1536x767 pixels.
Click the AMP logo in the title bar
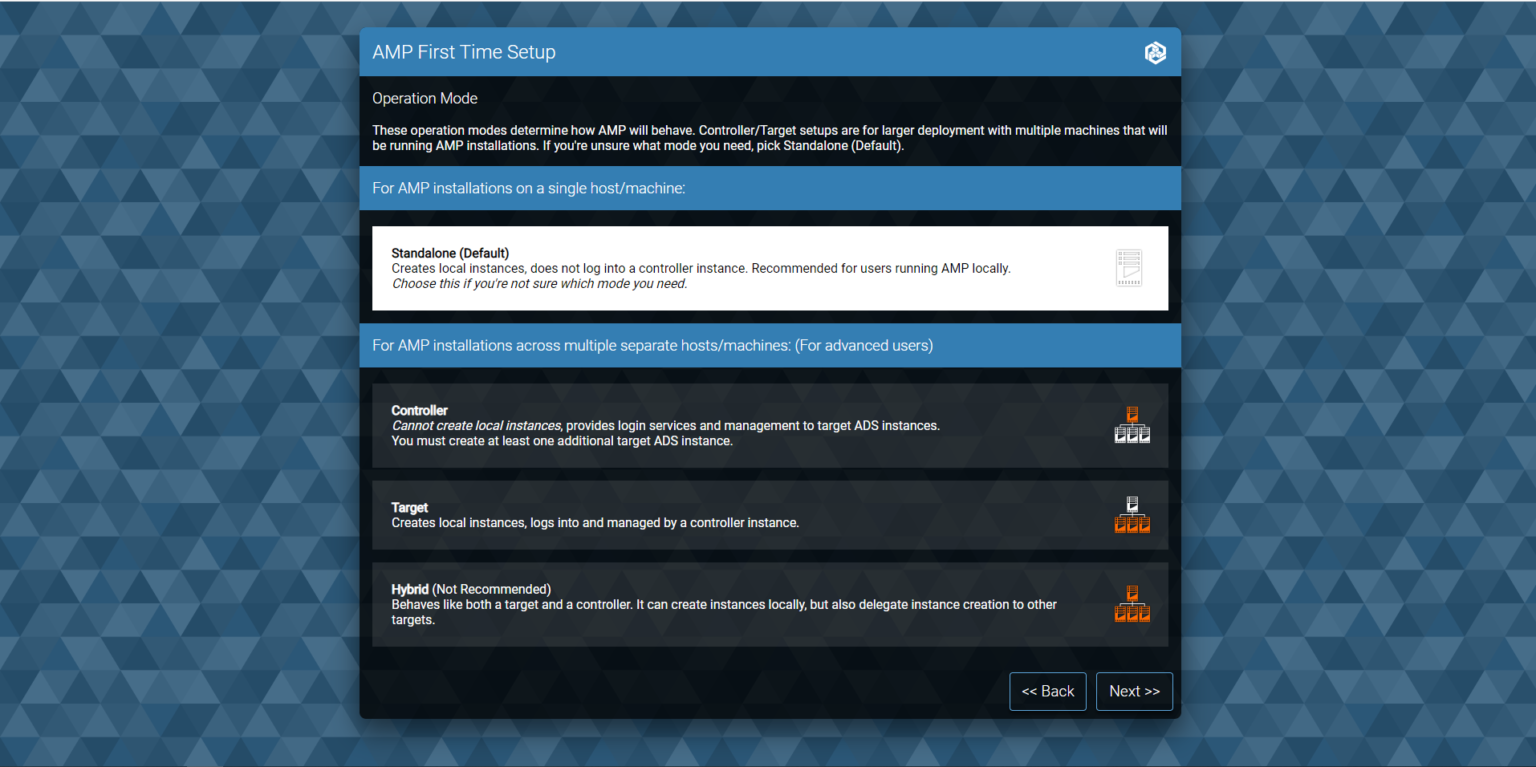pos(1155,52)
